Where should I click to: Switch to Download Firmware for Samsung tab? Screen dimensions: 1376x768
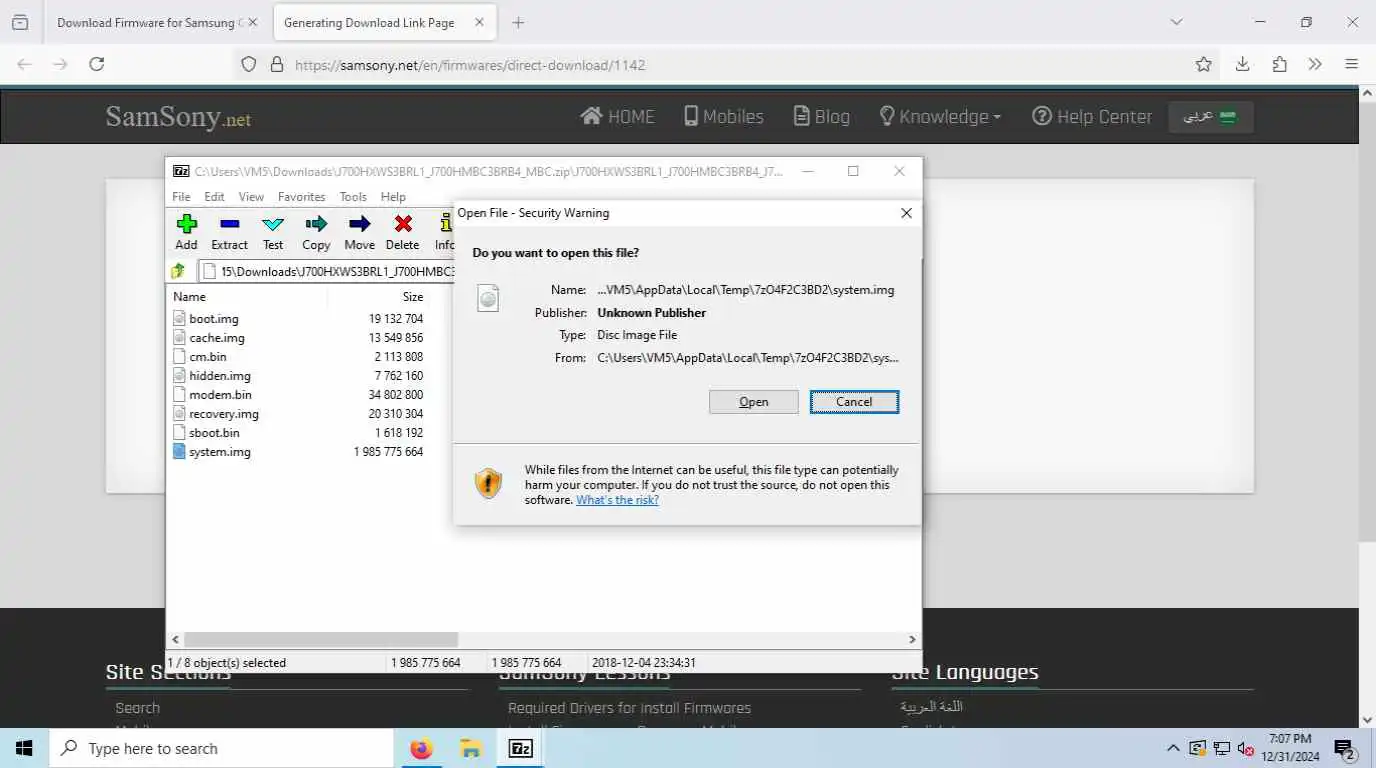tap(150, 22)
